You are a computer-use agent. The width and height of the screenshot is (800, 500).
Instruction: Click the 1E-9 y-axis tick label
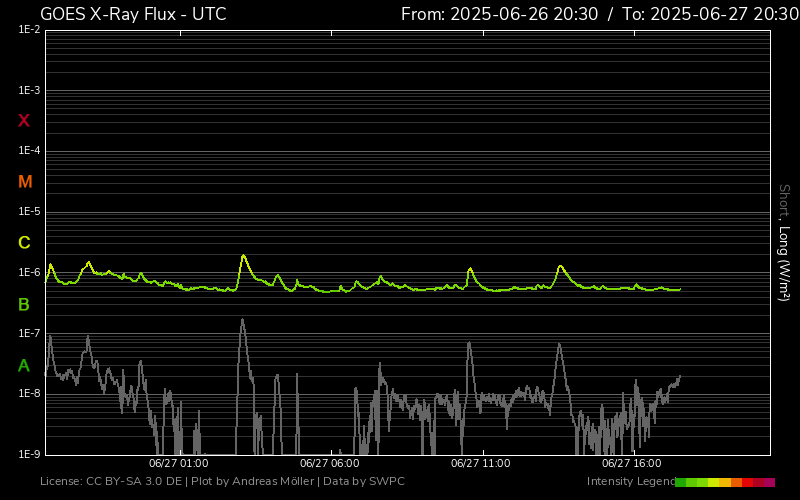pos(29,454)
